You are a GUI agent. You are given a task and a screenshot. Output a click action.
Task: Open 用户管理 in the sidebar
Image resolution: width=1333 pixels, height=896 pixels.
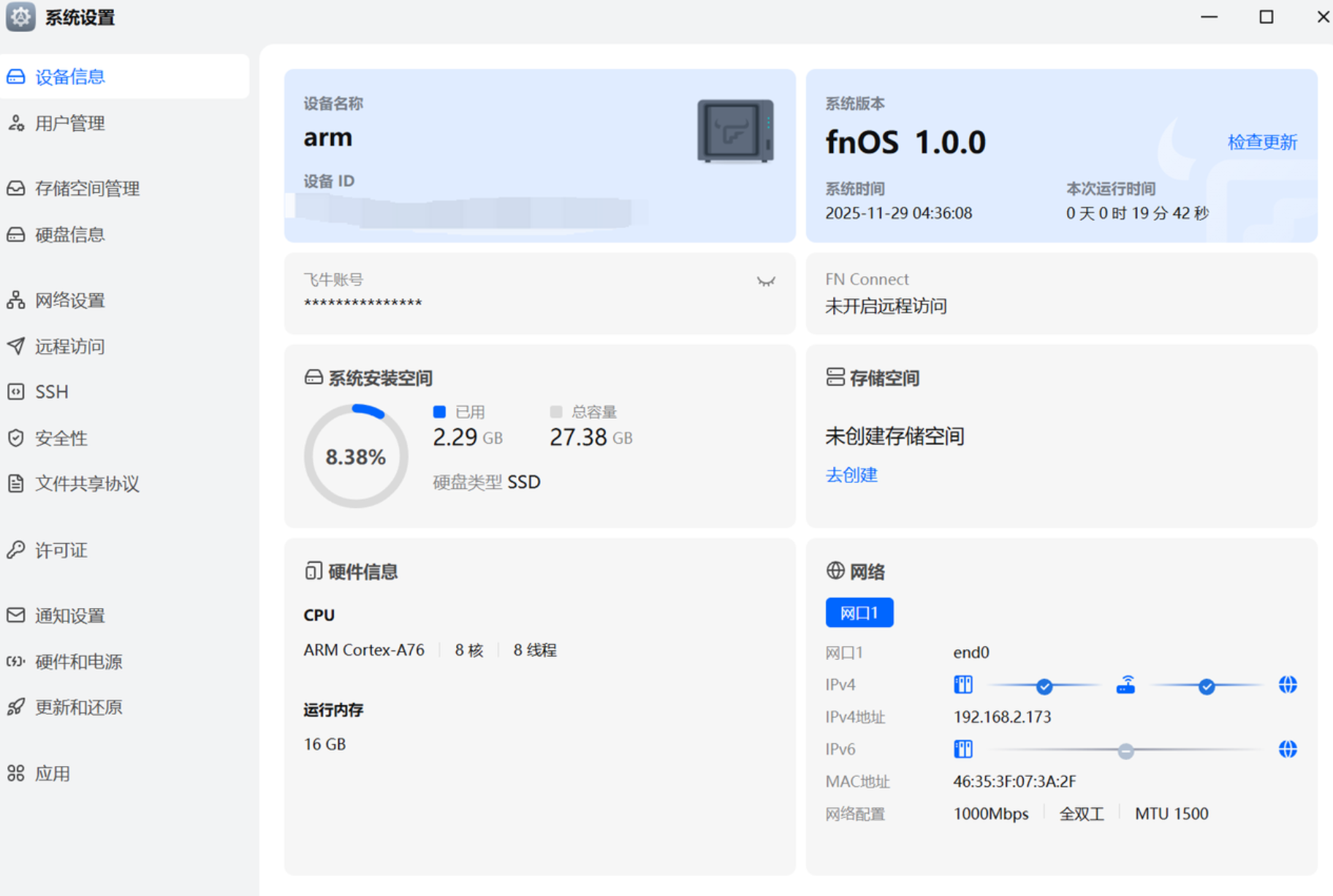[x=70, y=123]
